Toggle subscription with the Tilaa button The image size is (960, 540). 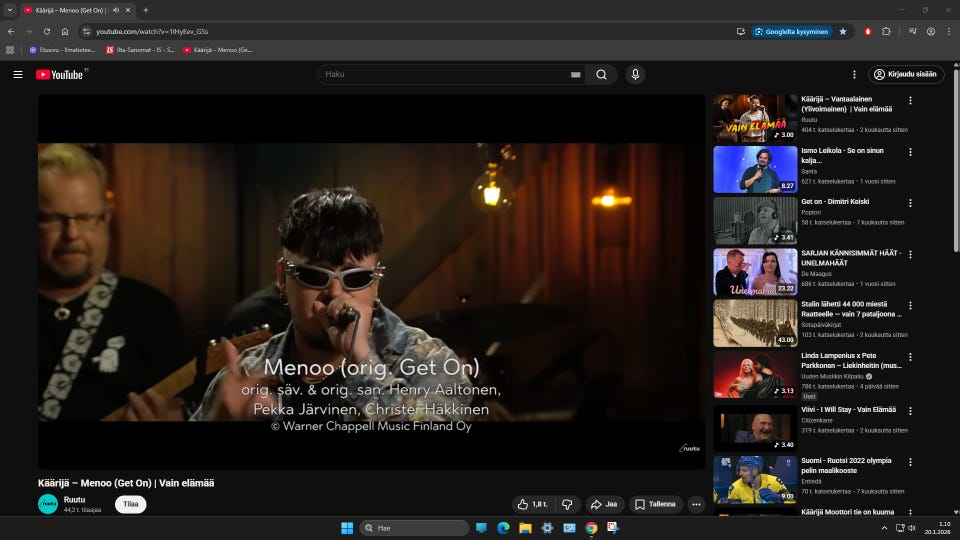tap(130, 504)
